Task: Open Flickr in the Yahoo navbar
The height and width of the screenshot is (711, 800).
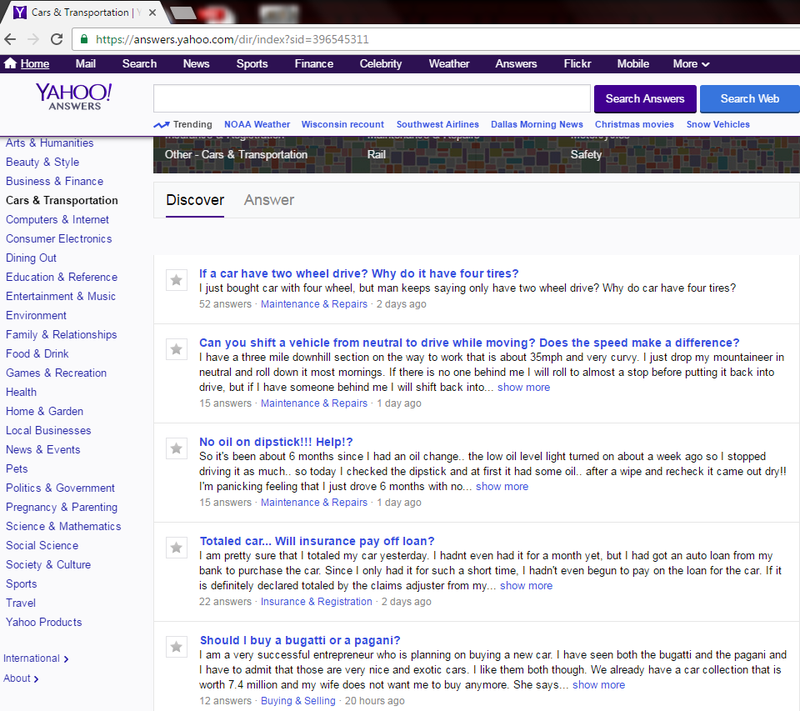Action: tap(577, 64)
